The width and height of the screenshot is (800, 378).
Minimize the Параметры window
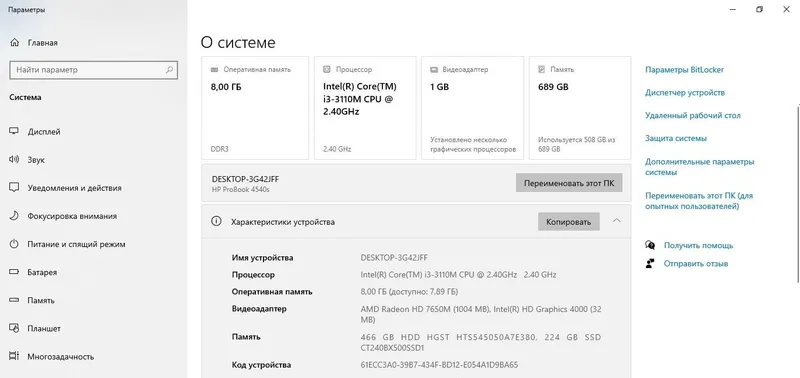(733, 9)
